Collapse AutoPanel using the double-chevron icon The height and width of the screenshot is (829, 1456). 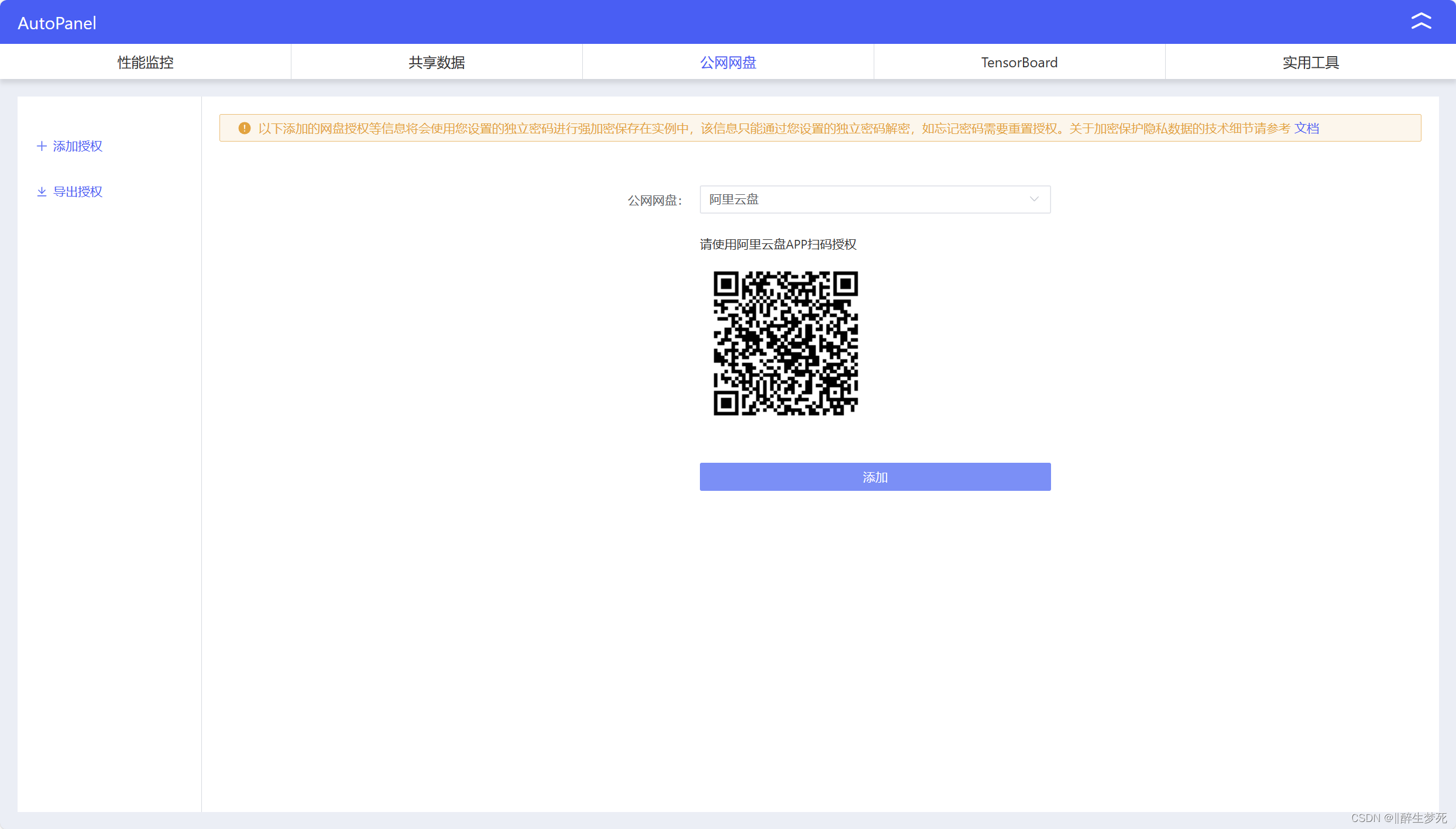1421,22
